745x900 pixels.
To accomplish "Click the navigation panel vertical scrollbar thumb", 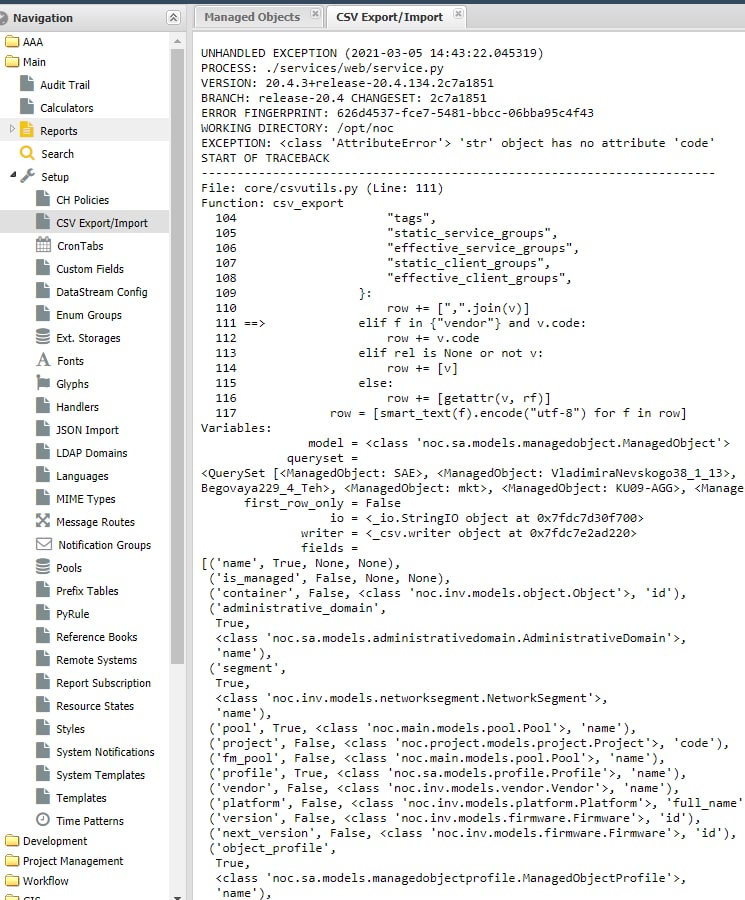I will coord(177,356).
